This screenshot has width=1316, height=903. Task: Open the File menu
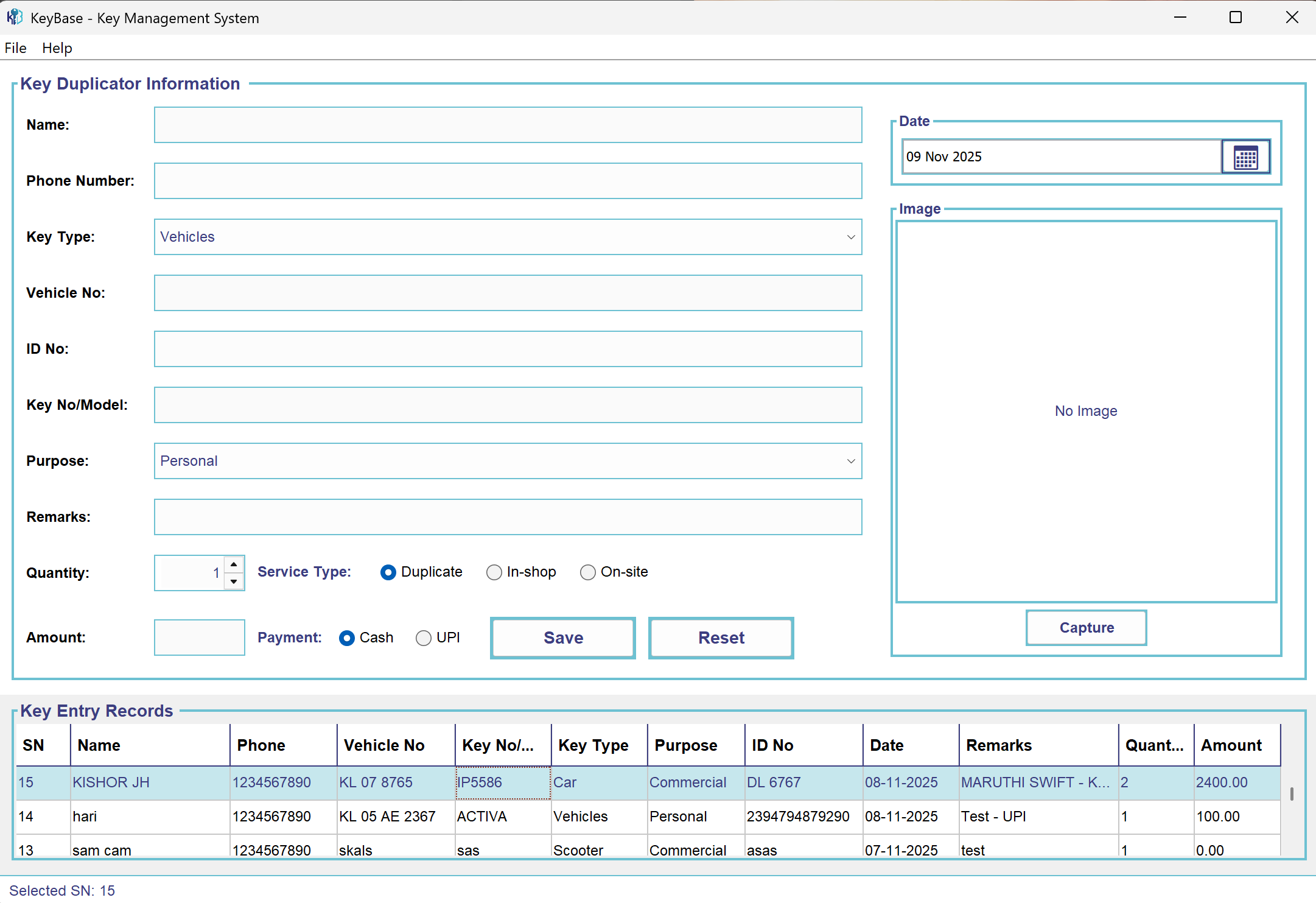pyautogui.click(x=15, y=47)
